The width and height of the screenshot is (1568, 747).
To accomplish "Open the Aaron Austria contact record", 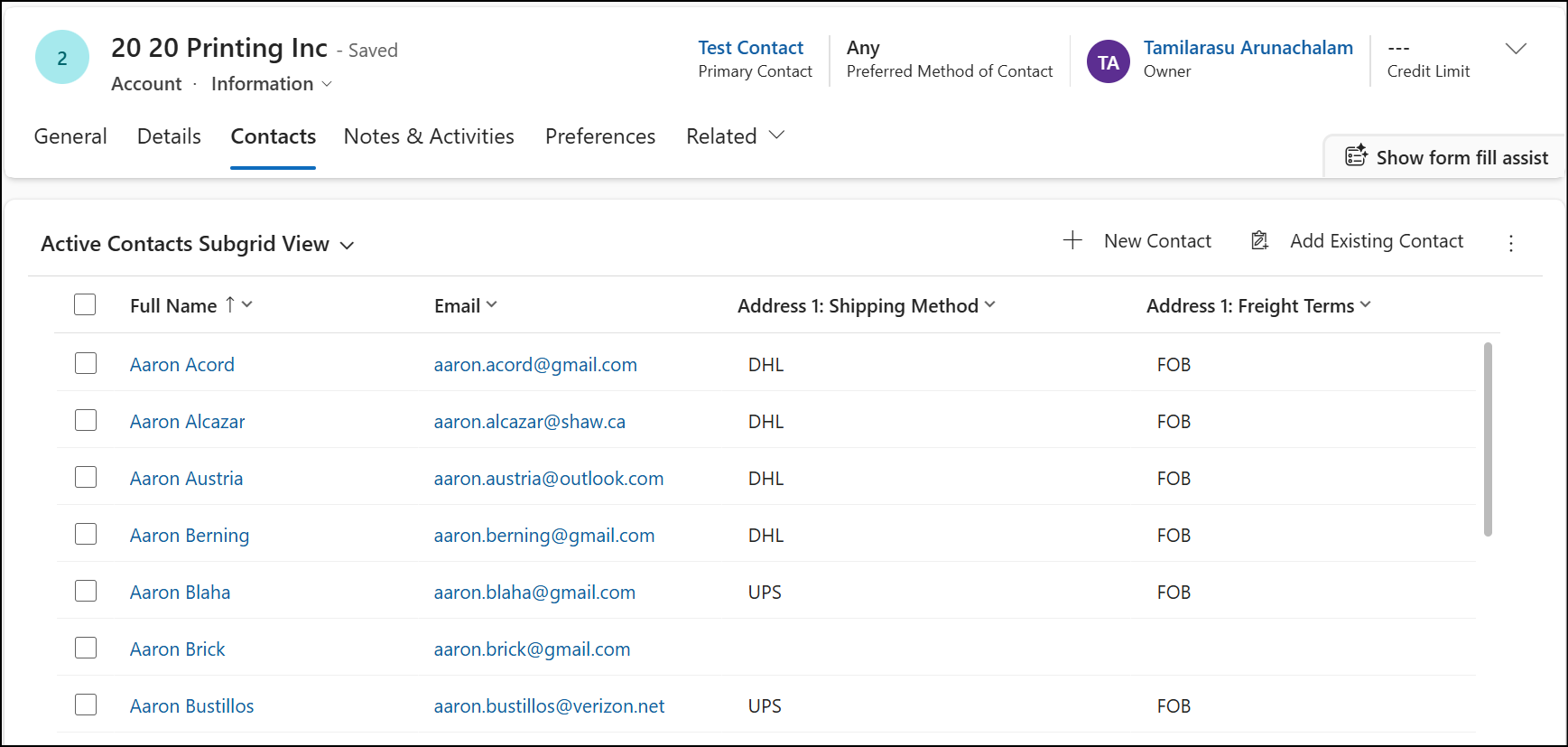I will pos(186,478).
